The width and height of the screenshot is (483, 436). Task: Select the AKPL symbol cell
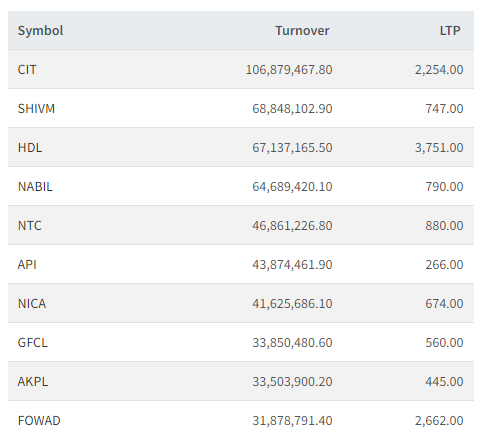[x=33, y=382]
